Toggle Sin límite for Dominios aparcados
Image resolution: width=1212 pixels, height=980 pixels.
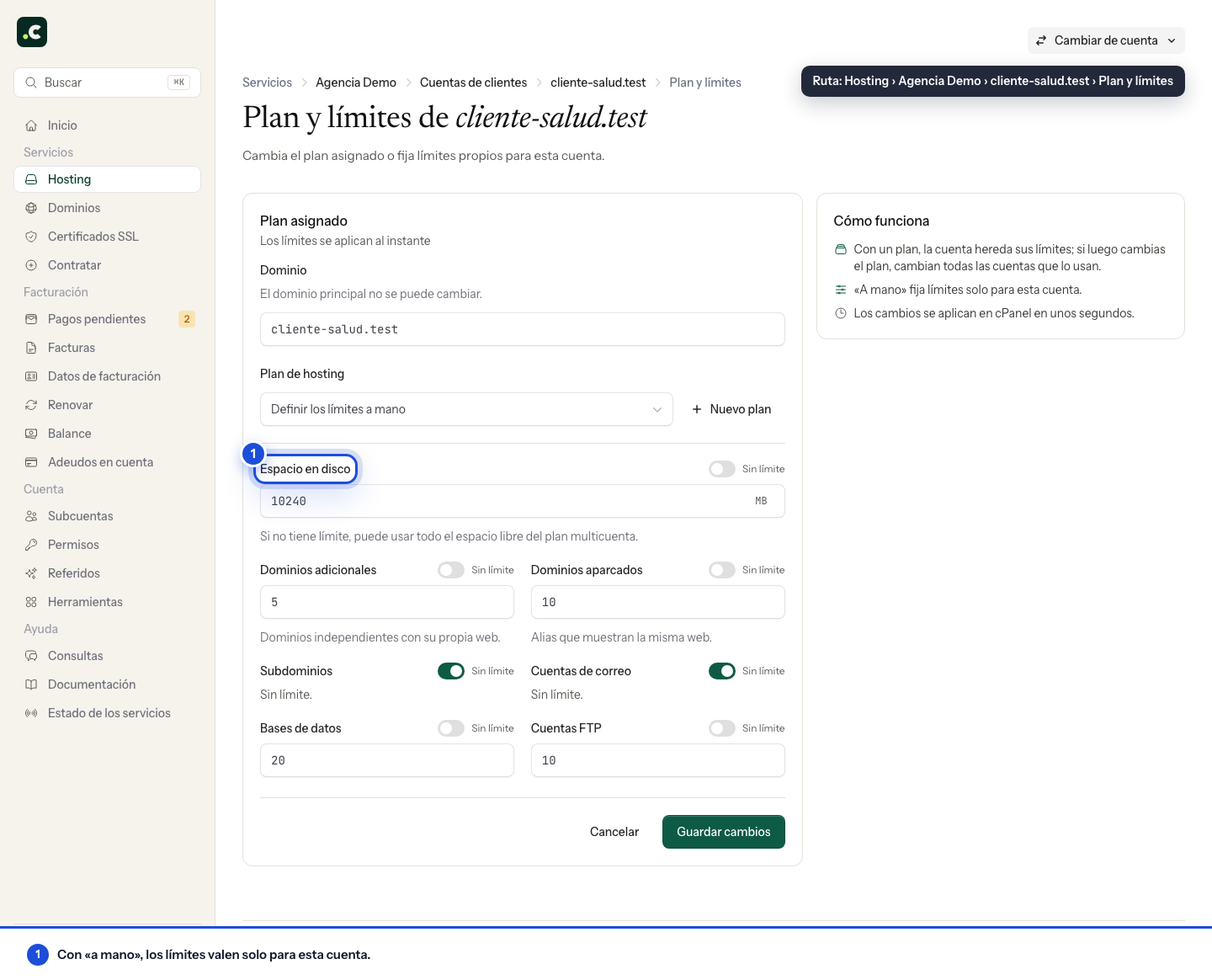pos(722,570)
